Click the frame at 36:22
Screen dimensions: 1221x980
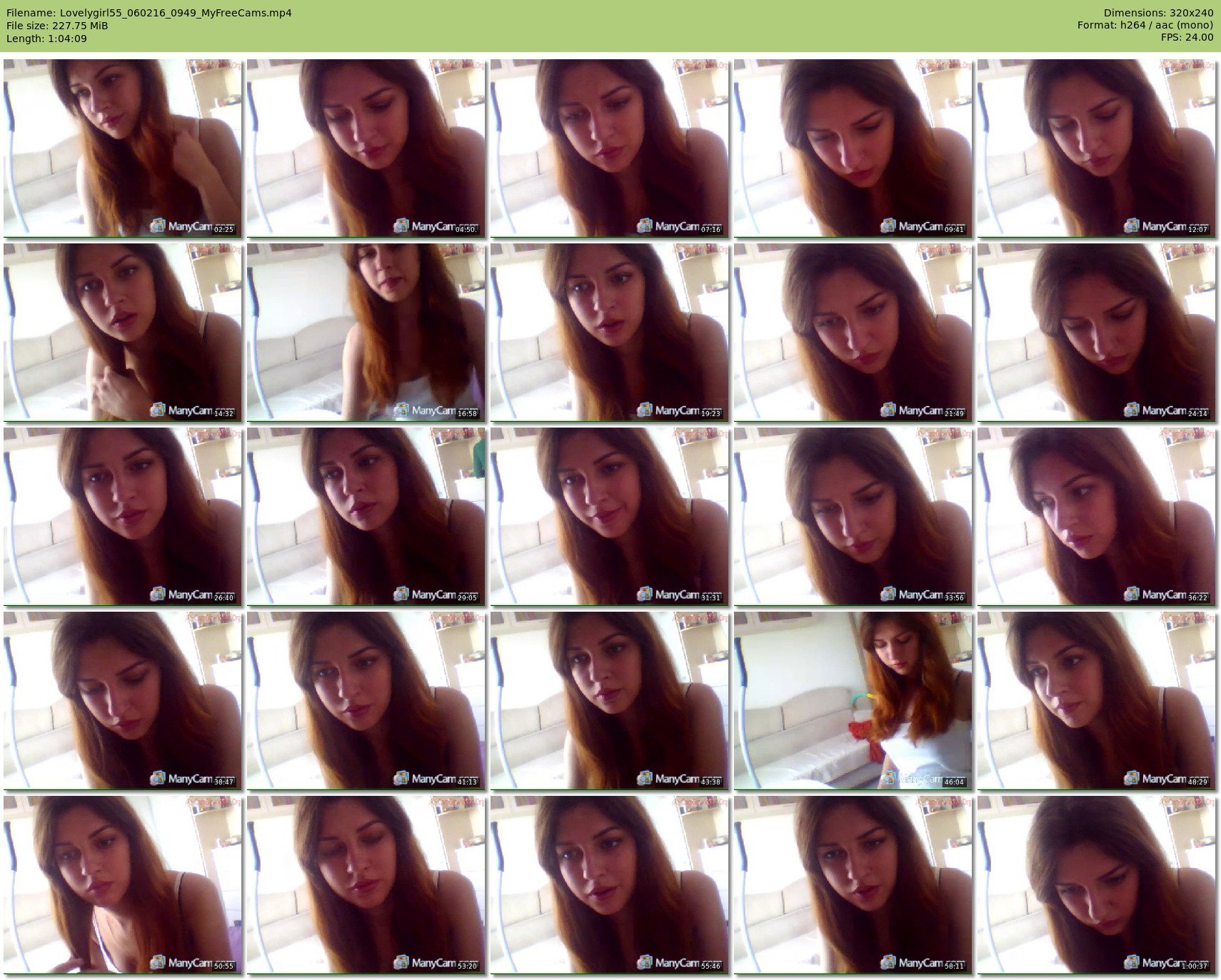1096,516
